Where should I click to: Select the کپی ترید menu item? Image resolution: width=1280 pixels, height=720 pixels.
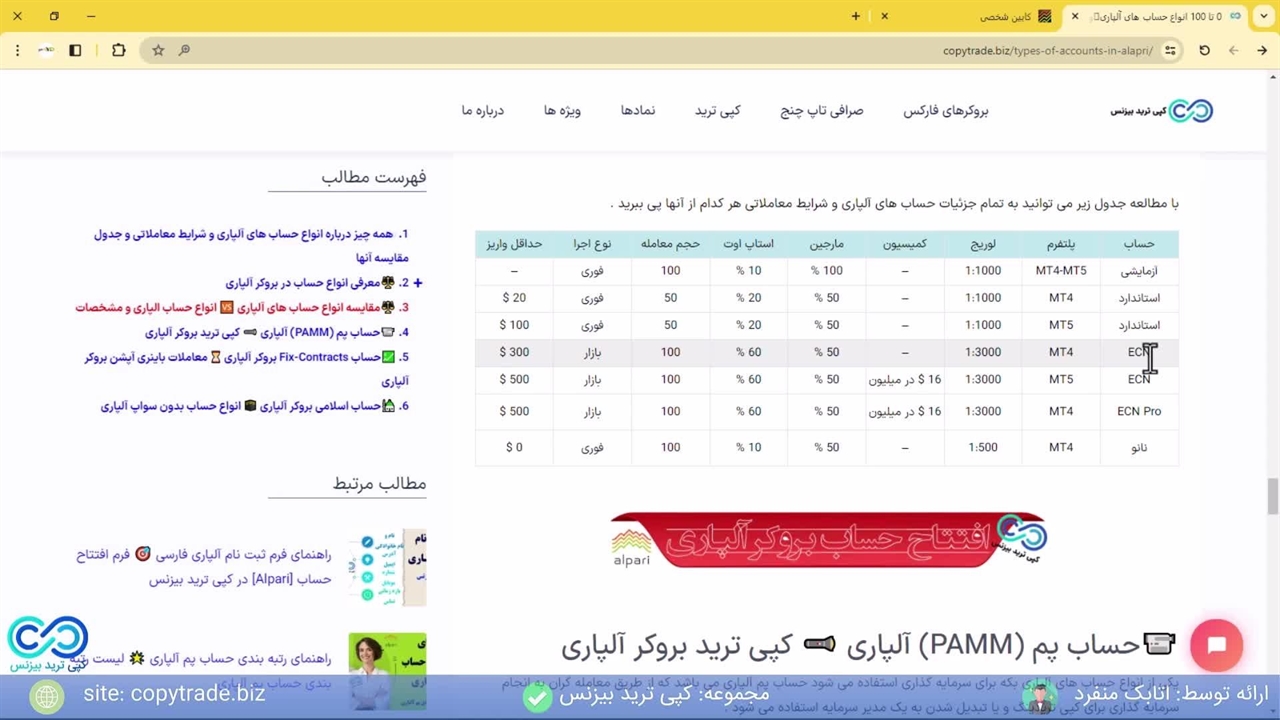pos(717,110)
